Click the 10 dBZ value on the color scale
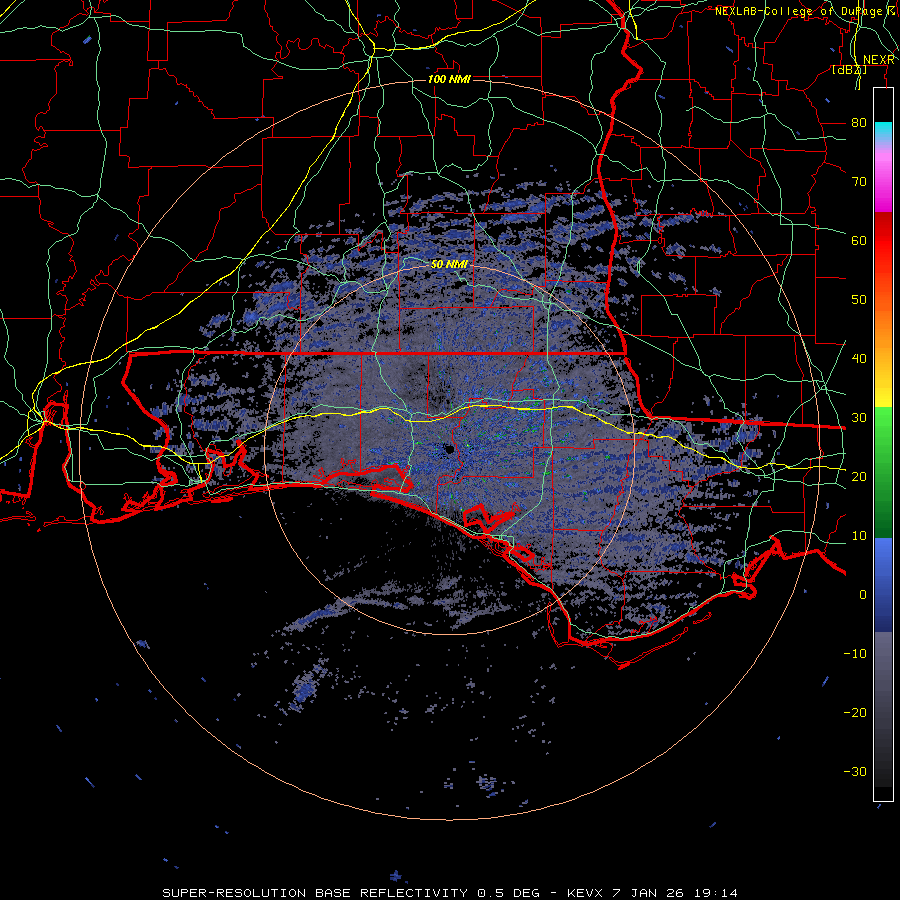The image size is (900, 900). point(859,536)
